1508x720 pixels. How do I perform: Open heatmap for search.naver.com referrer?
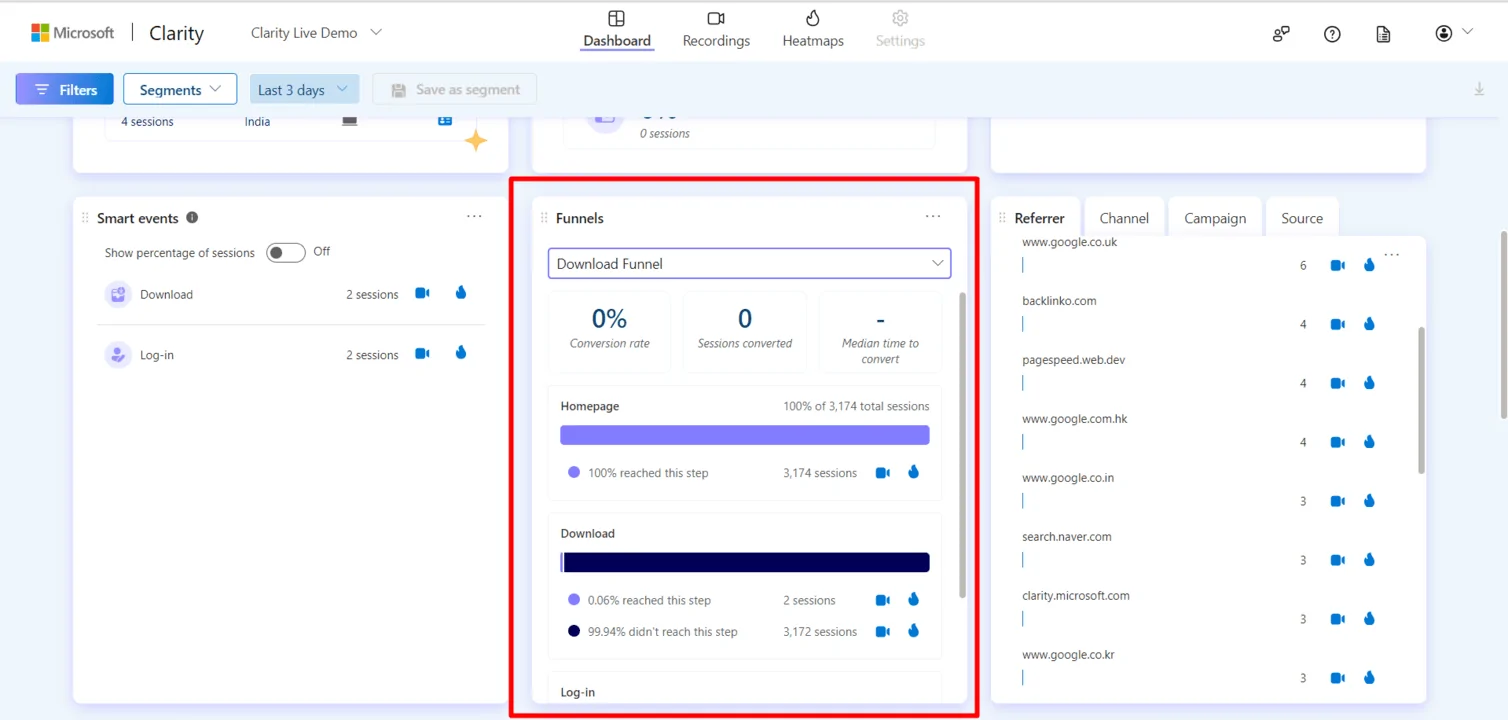[x=1369, y=560]
